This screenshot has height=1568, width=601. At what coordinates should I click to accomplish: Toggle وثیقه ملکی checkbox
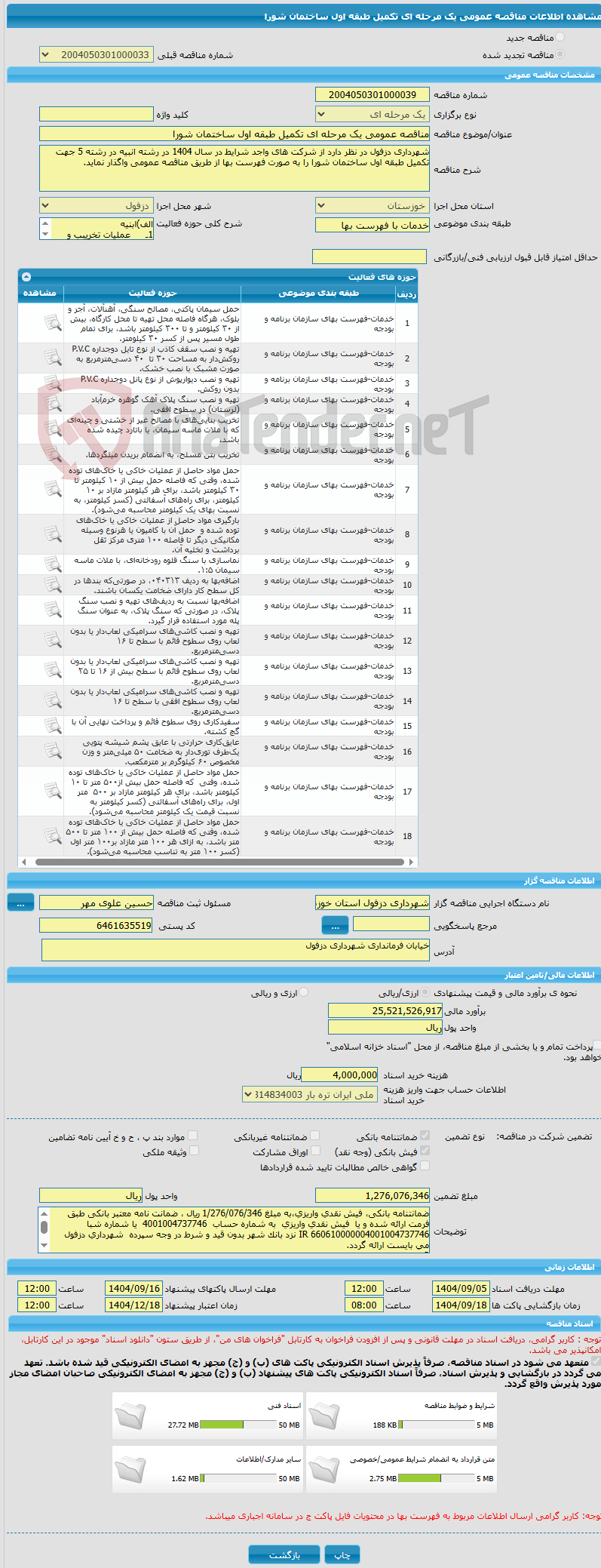click(x=194, y=1151)
